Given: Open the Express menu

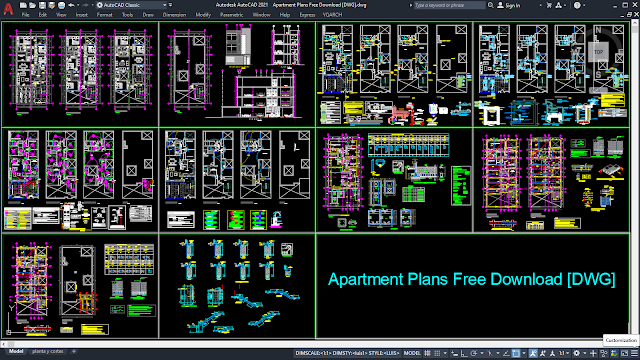Looking at the screenshot, I should (307, 15).
